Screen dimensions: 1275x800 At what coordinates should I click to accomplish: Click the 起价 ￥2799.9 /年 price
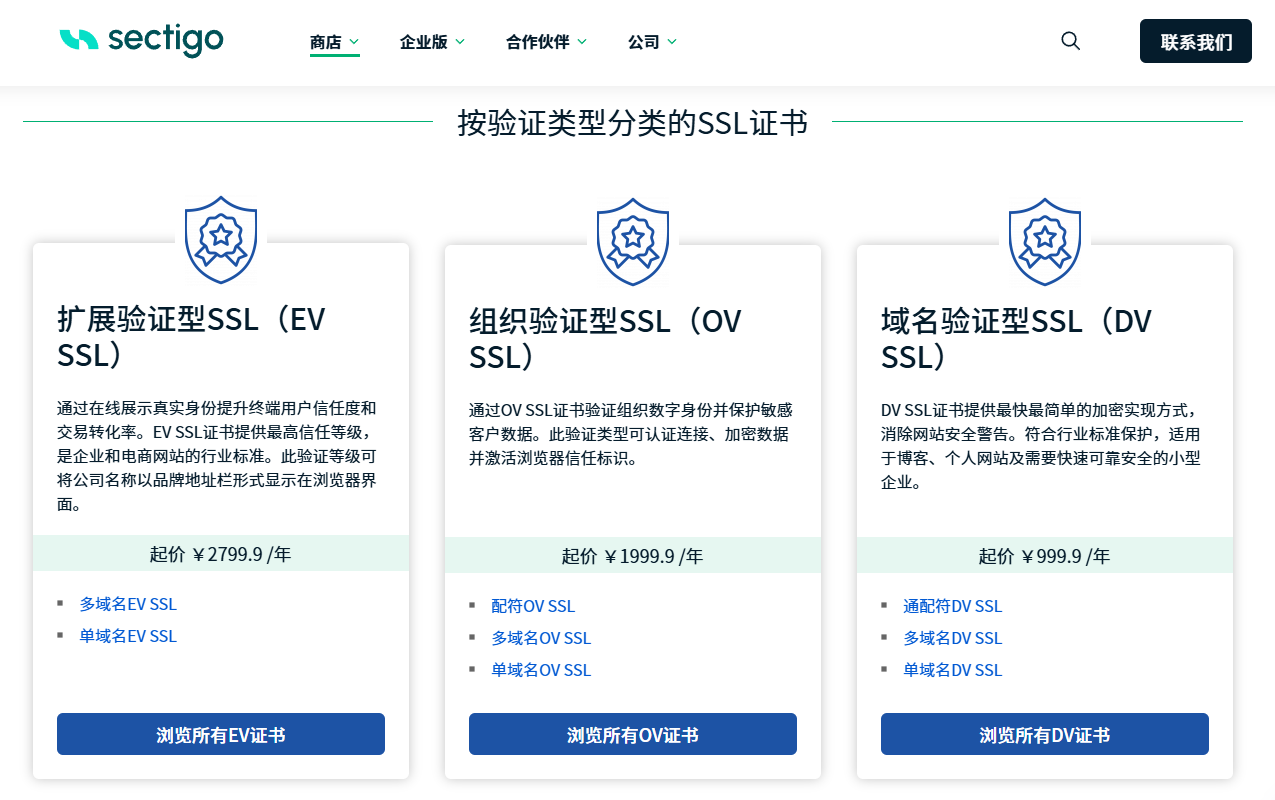(x=221, y=554)
